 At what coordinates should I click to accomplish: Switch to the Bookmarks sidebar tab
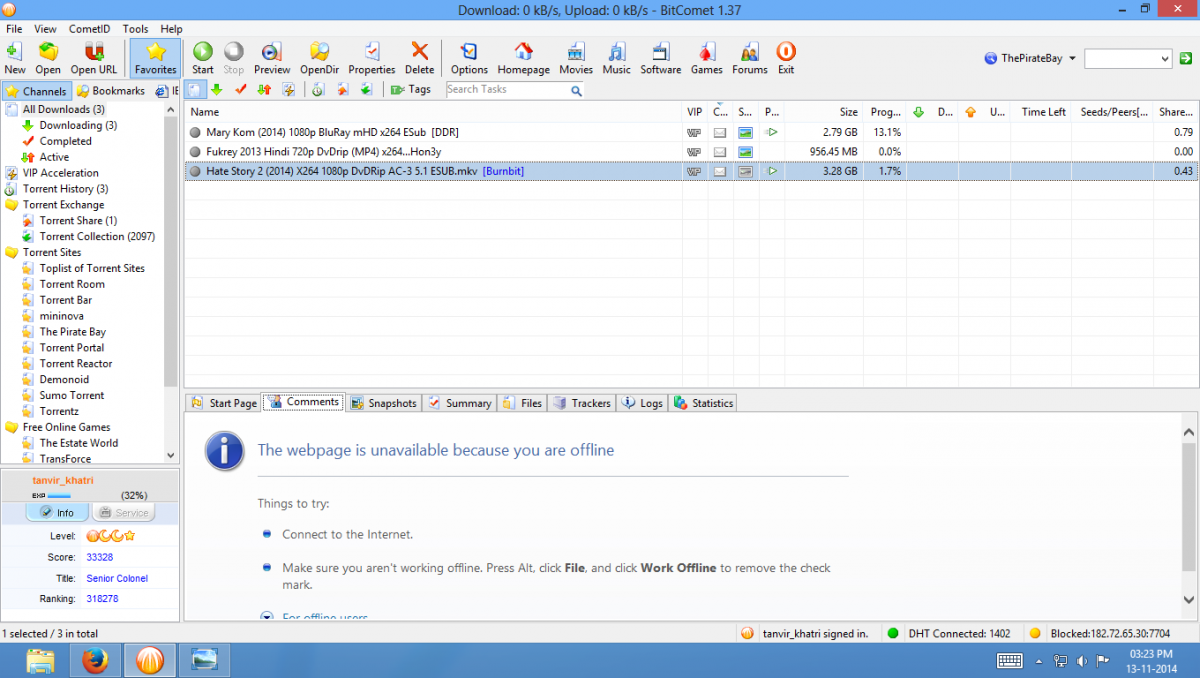point(110,91)
